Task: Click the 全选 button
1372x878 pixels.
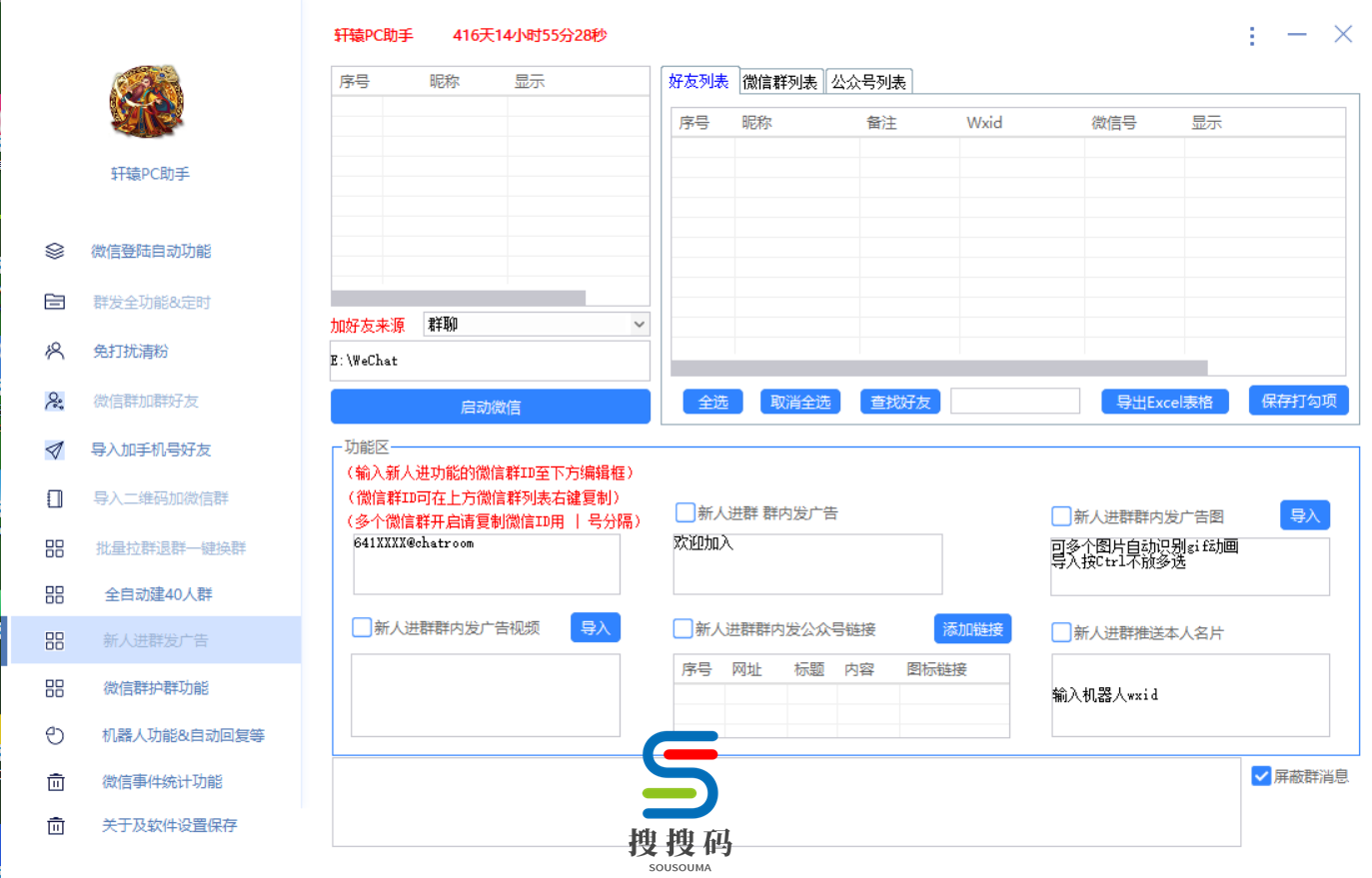Action: coord(713,402)
